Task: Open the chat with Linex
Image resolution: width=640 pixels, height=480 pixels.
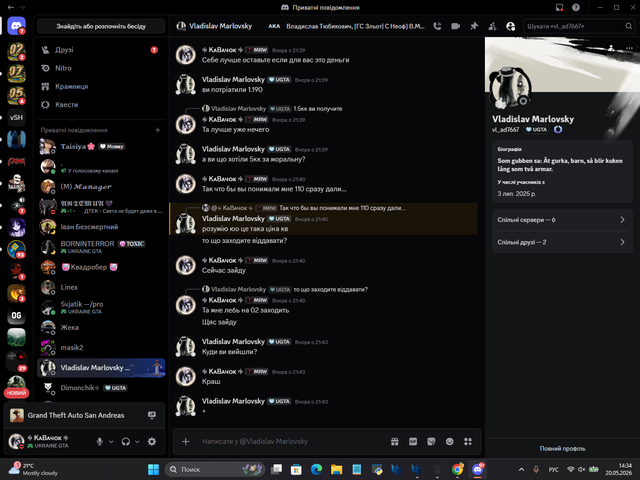Action: click(x=101, y=287)
